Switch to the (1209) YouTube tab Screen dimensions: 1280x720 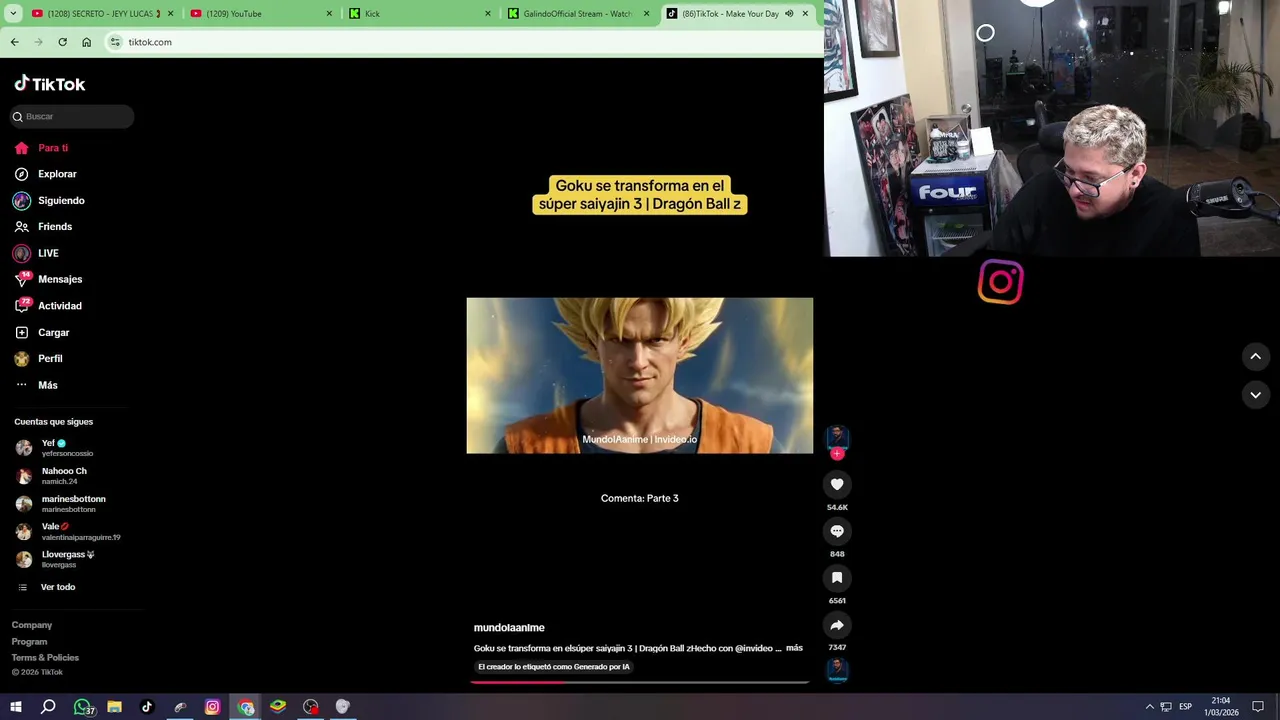coord(260,14)
